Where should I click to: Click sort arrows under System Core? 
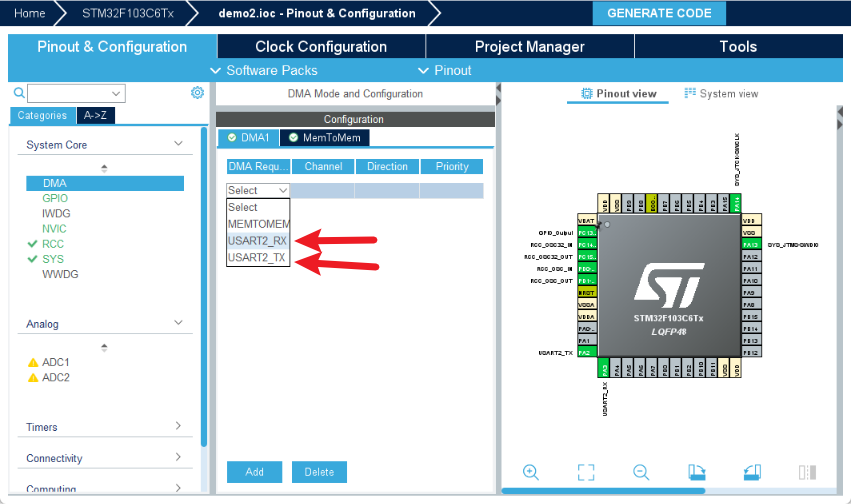pyautogui.click(x=104, y=168)
